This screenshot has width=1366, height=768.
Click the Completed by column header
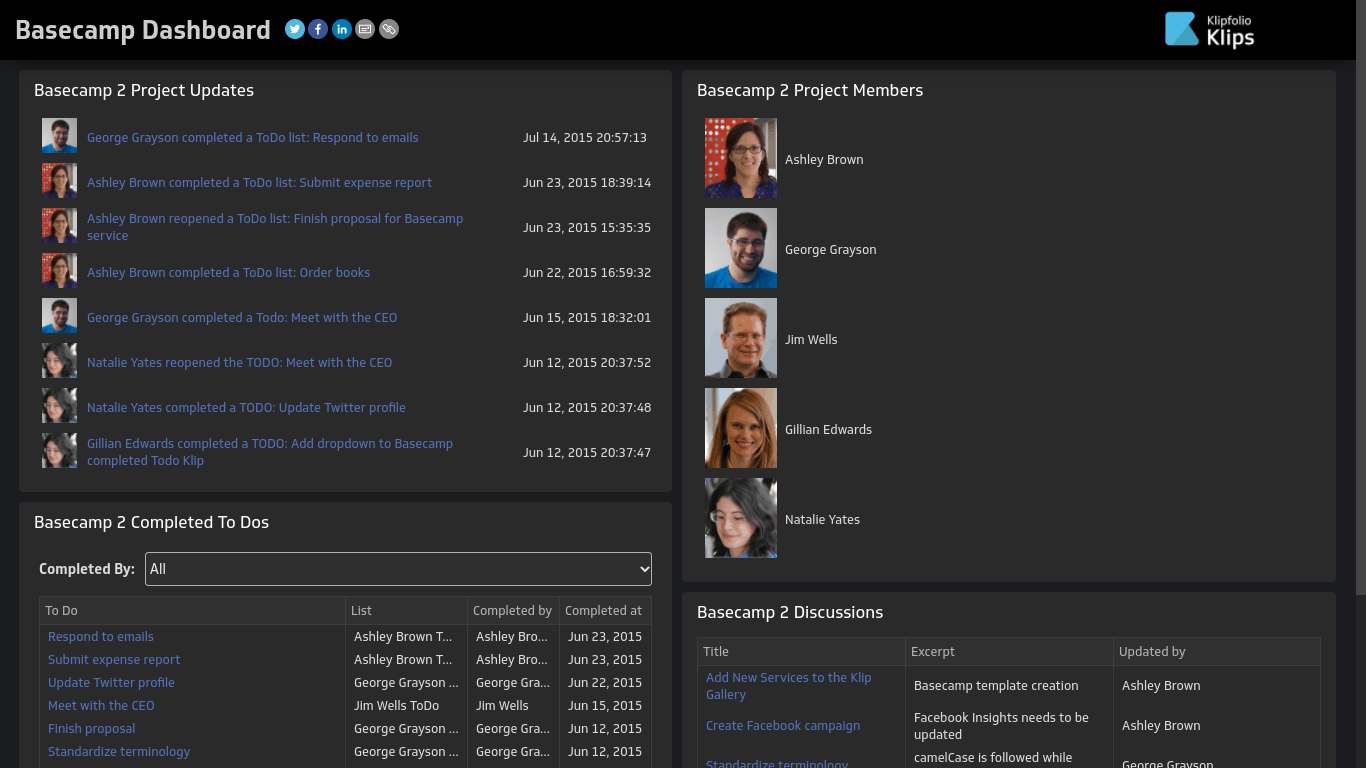[x=514, y=611]
